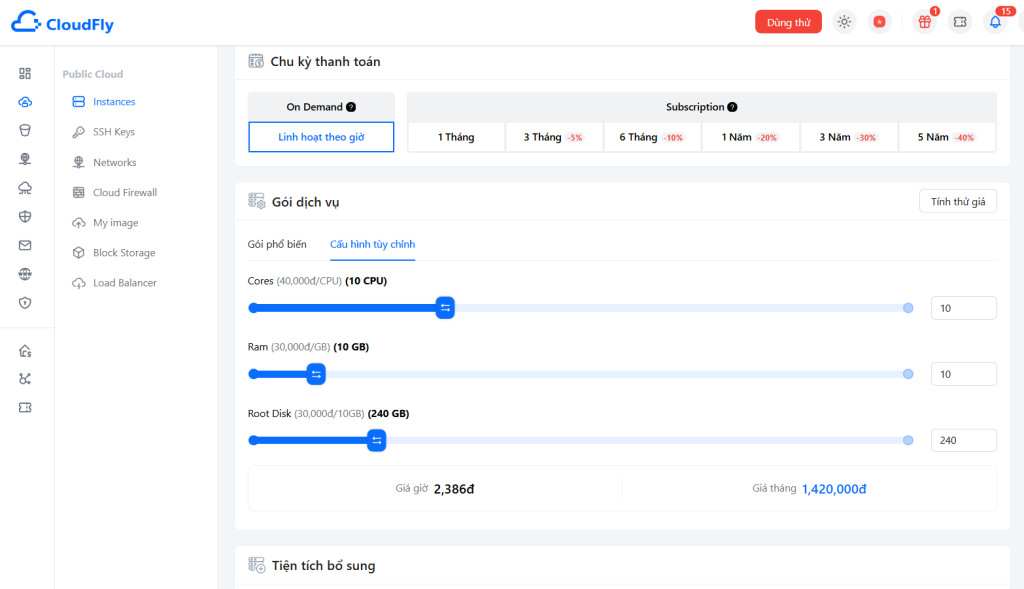Select the 1 Năm subscription period
The height and width of the screenshot is (589, 1024).
pos(750,137)
